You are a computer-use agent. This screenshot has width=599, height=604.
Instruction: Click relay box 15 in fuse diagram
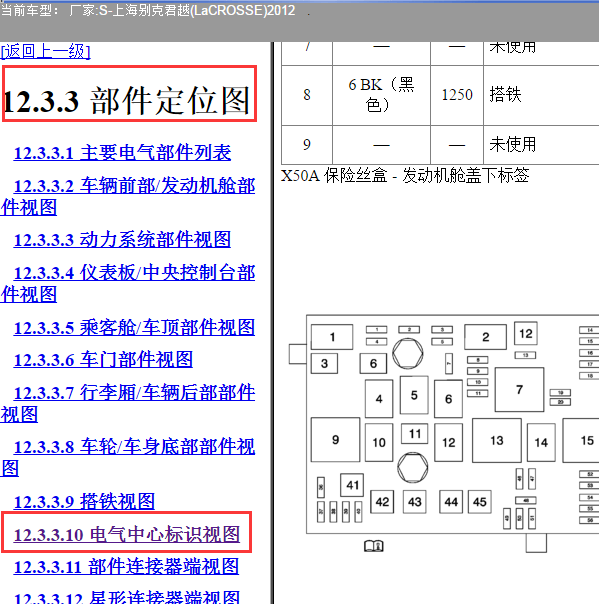pos(582,440)
